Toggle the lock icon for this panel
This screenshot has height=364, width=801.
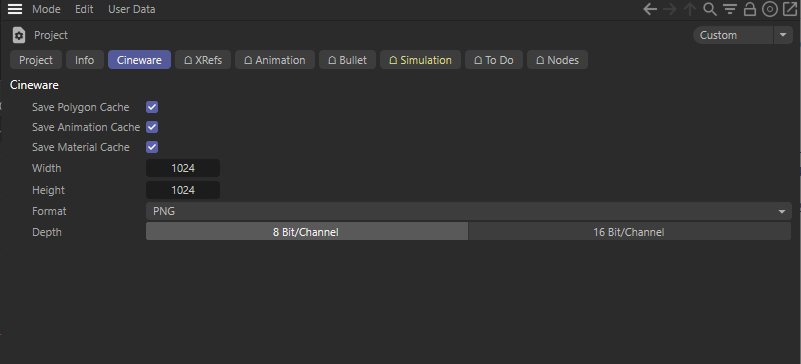(x=749, y=9)
